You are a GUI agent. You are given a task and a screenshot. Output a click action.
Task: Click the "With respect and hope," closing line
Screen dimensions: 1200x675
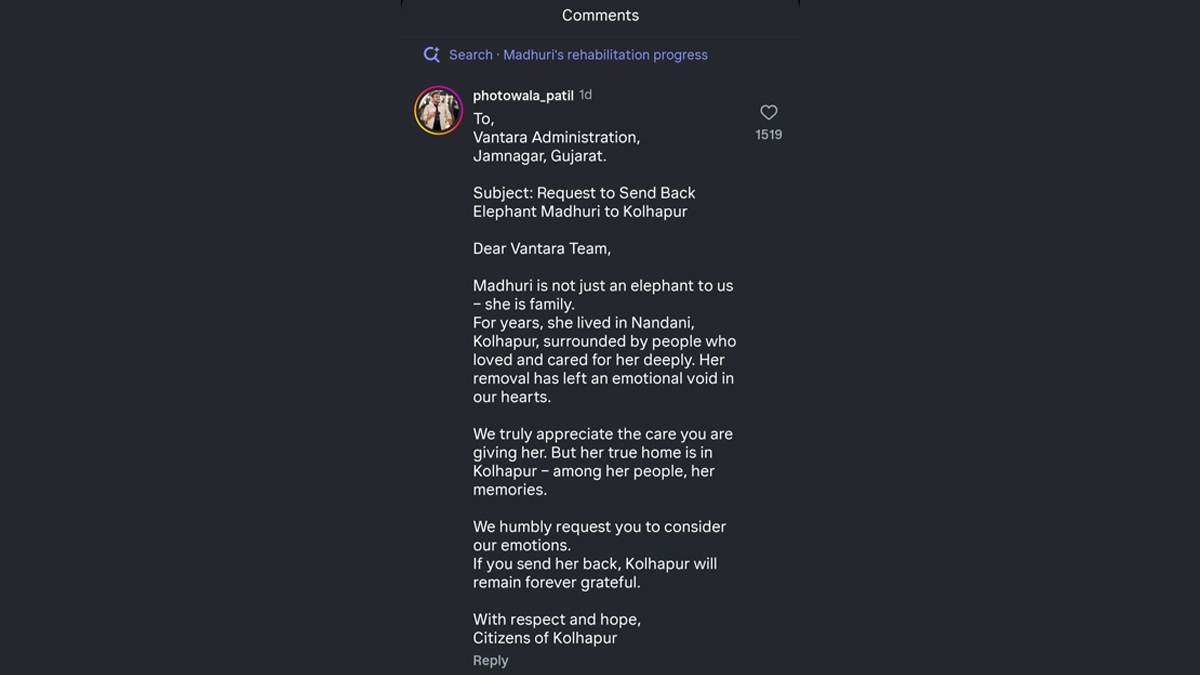click(x=556, y=619)
